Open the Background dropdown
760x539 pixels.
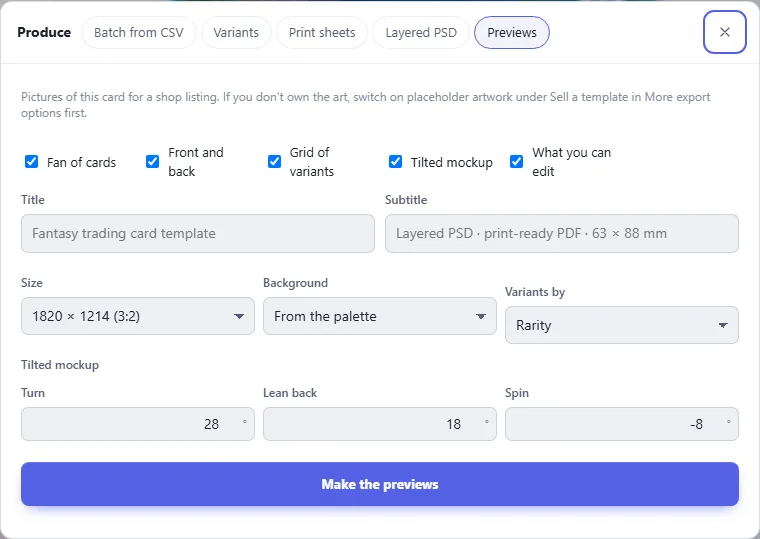click(380, 316)
